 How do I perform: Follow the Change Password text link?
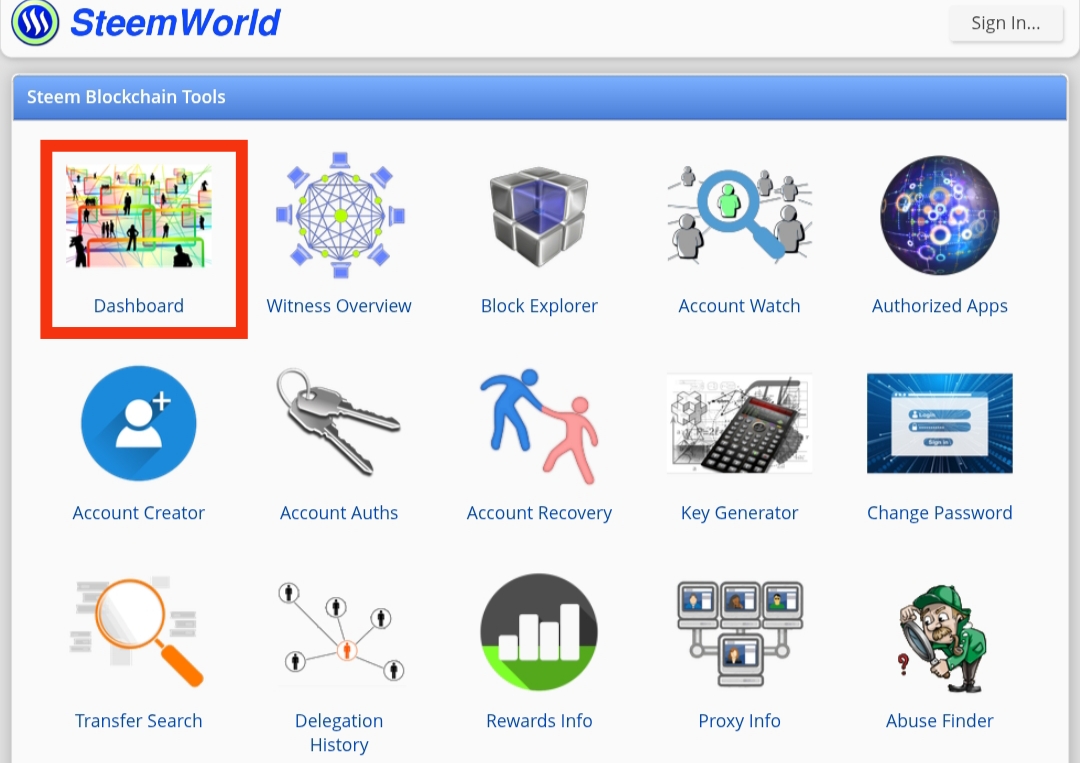pos(939,513)
